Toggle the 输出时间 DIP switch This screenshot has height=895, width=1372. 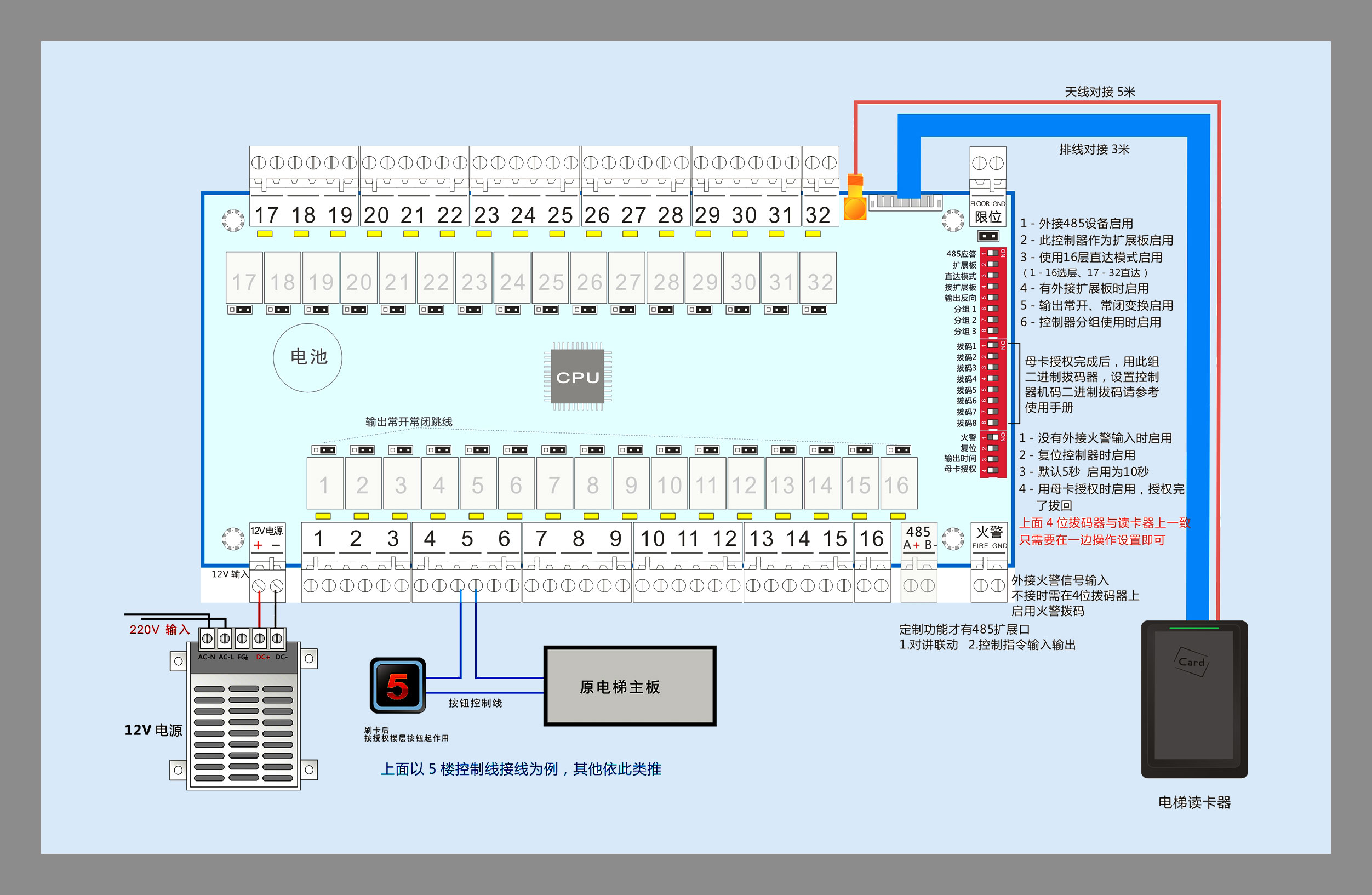(x=993, y=459)
